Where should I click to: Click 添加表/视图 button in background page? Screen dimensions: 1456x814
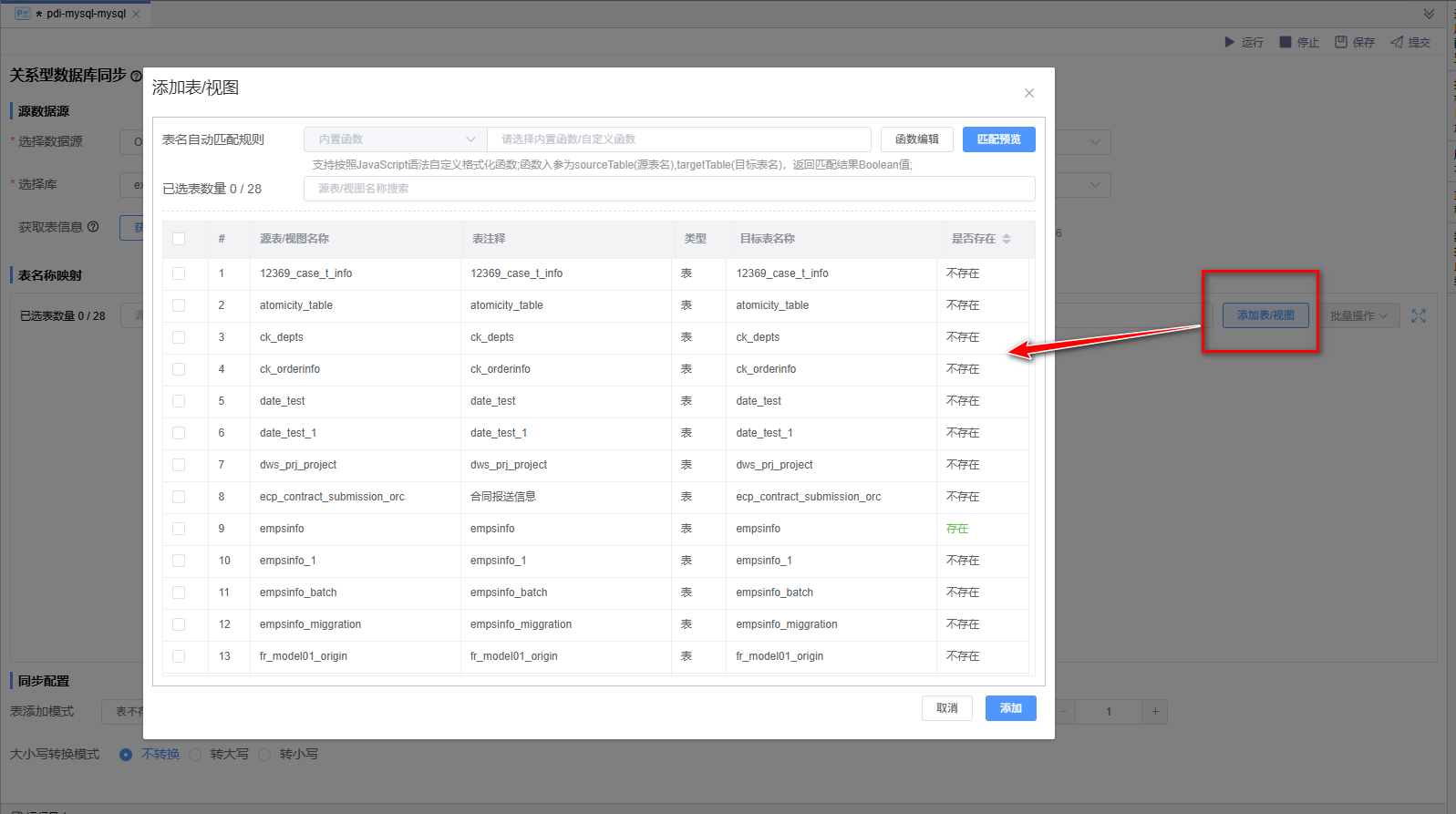1265,315
